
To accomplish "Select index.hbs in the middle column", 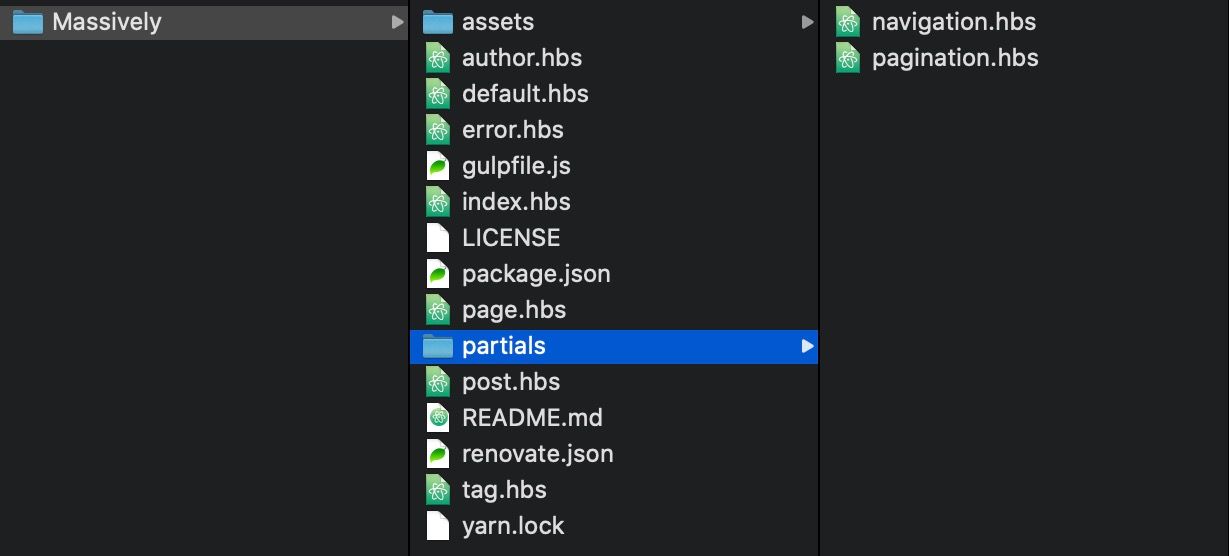I will pos(516,202).
